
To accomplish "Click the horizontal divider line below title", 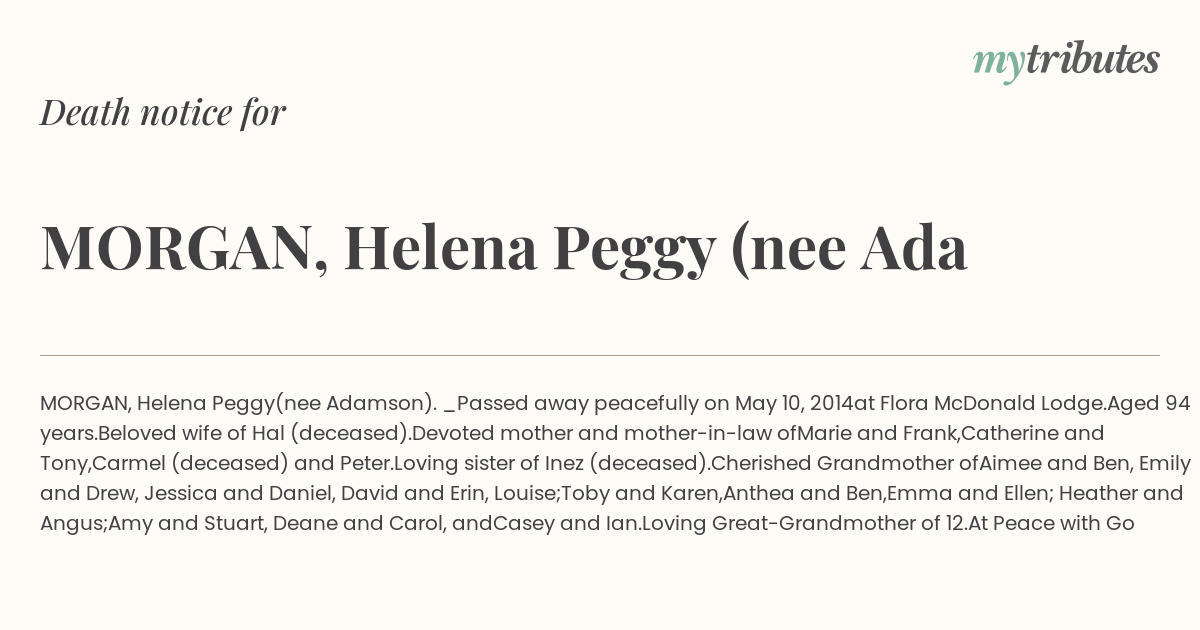I will tap(600, 355).
